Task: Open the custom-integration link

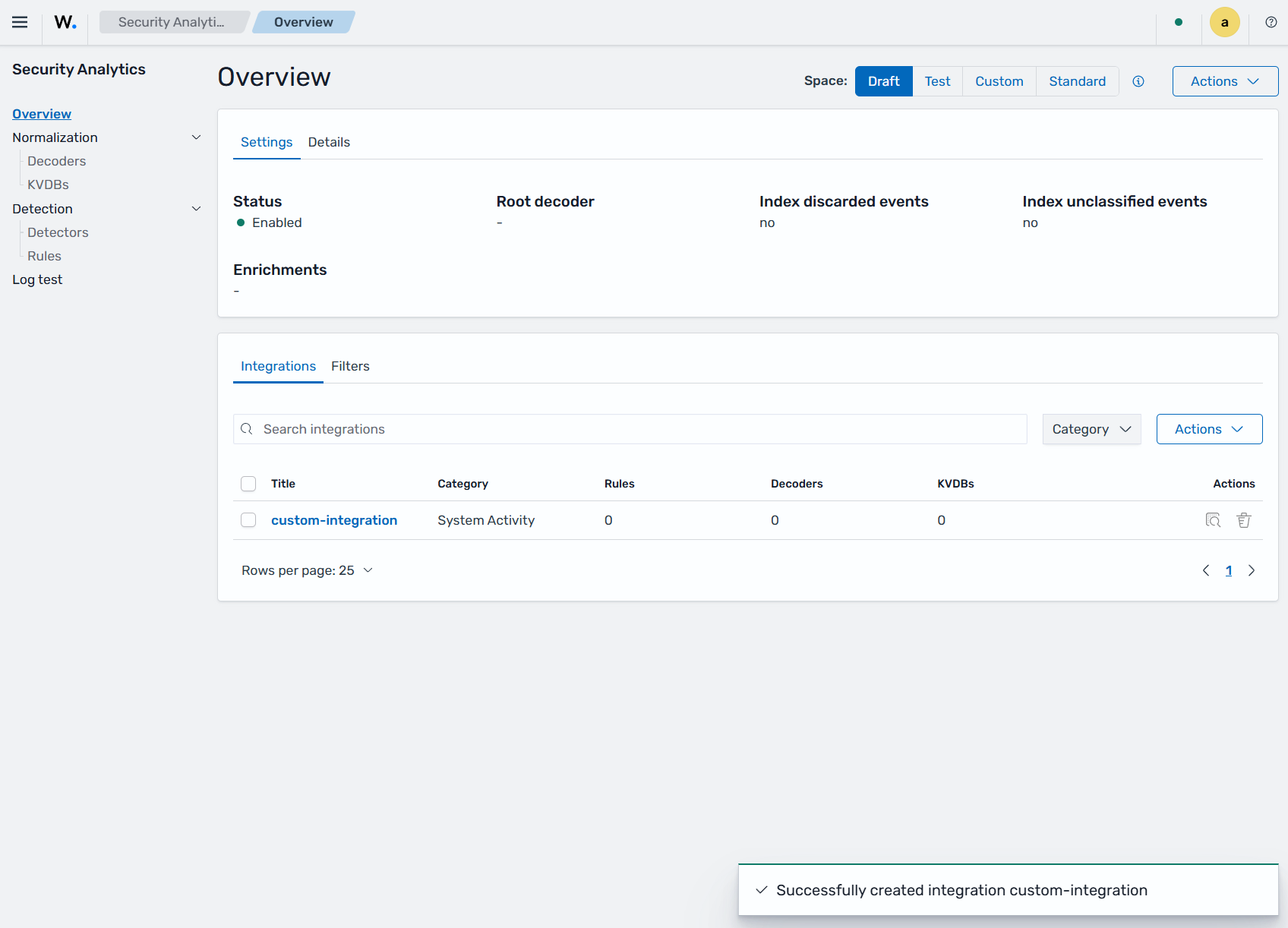Action: [x=334, y=520]
